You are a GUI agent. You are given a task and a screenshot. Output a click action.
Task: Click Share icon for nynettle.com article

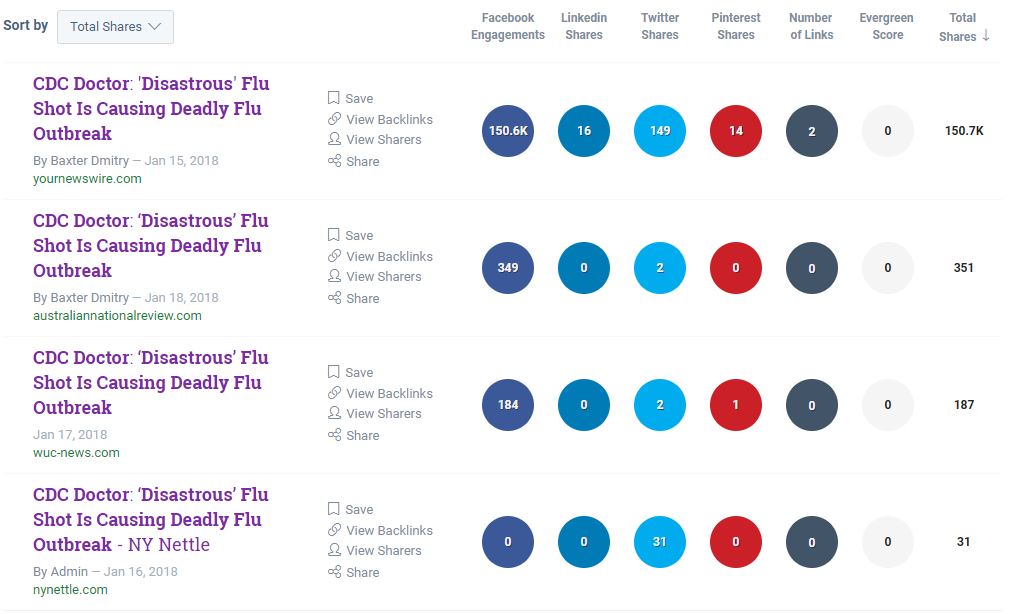tap(334, 572)
